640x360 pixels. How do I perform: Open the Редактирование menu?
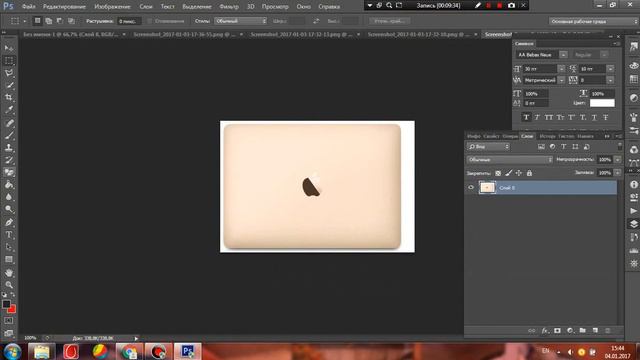[64, 7]
